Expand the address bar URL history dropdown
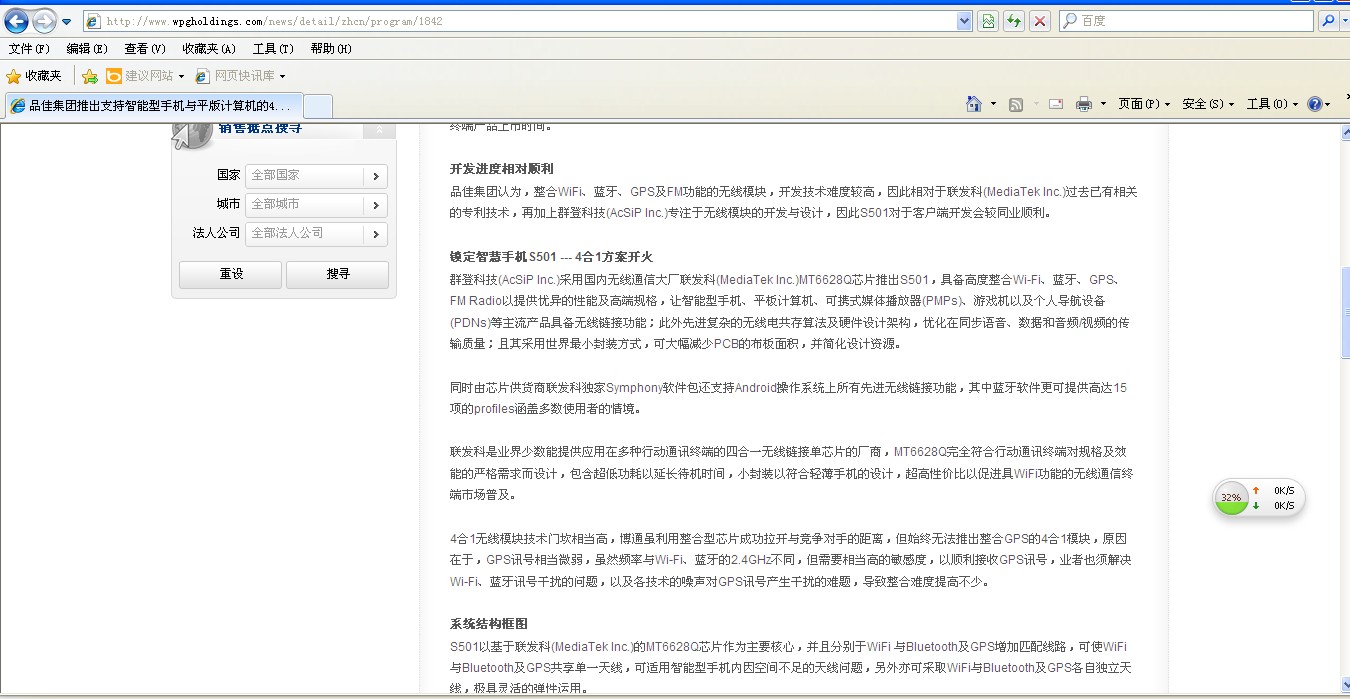 point(964,21)
